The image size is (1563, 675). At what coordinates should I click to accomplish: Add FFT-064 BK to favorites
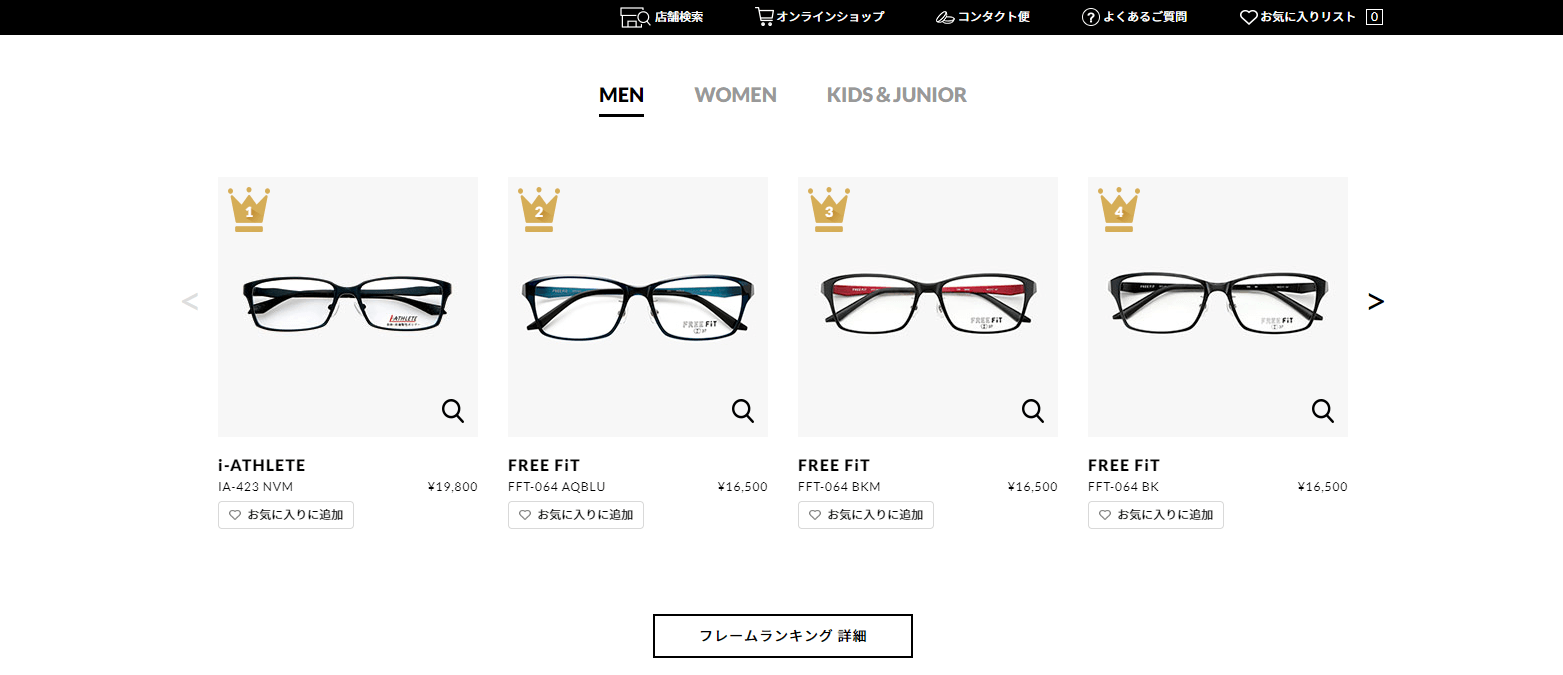pyautogui.click(x=1156, y=515)
